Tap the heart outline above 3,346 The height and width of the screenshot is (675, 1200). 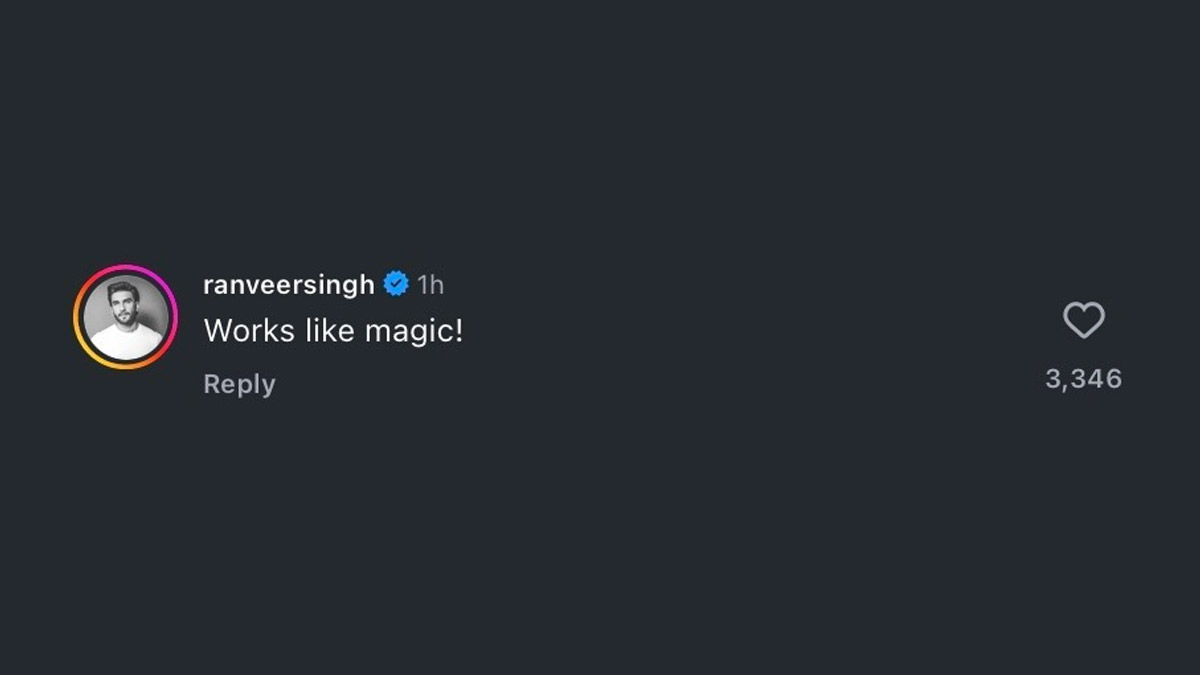coord(1083,320)
